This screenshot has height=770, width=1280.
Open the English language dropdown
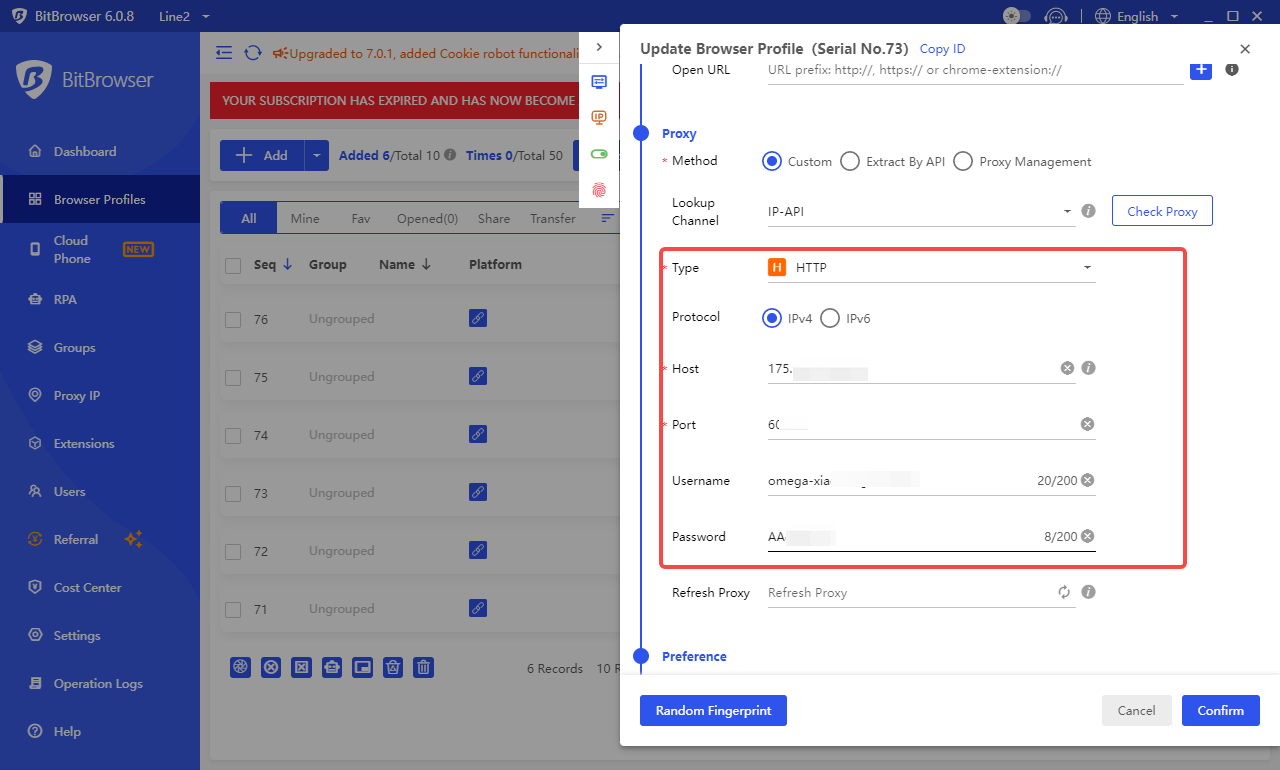point(1137,16)
